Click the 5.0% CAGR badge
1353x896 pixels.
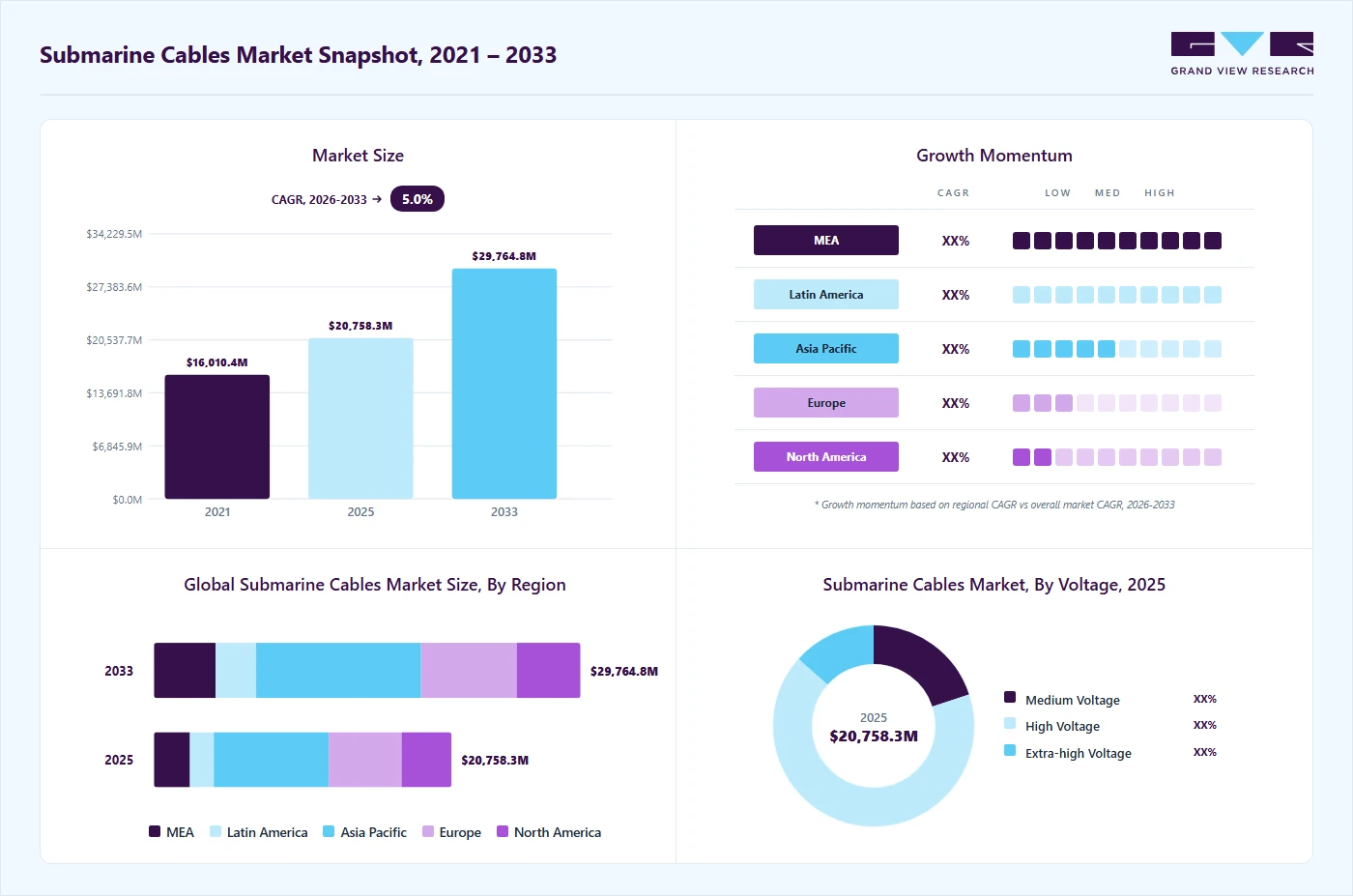point(417,199)
